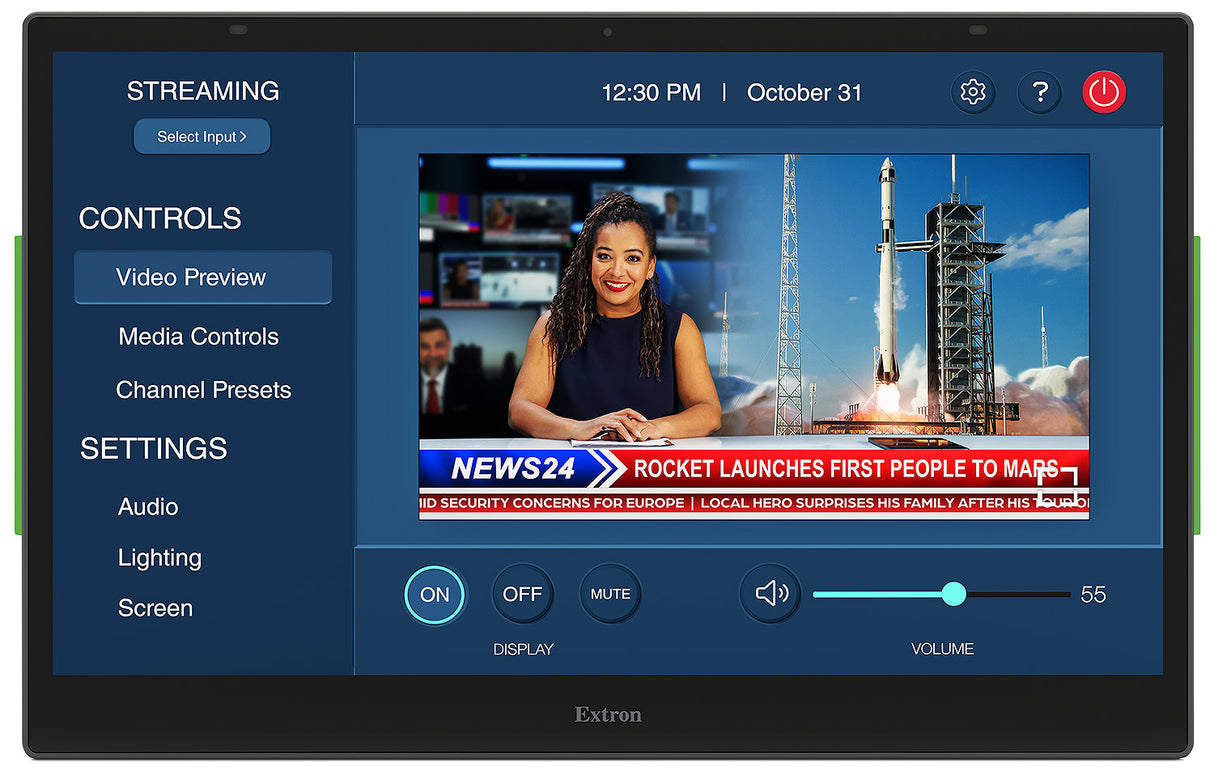Open Audio settings
The height and width of the screenshot is (775, 1214).
coord(148,507)
